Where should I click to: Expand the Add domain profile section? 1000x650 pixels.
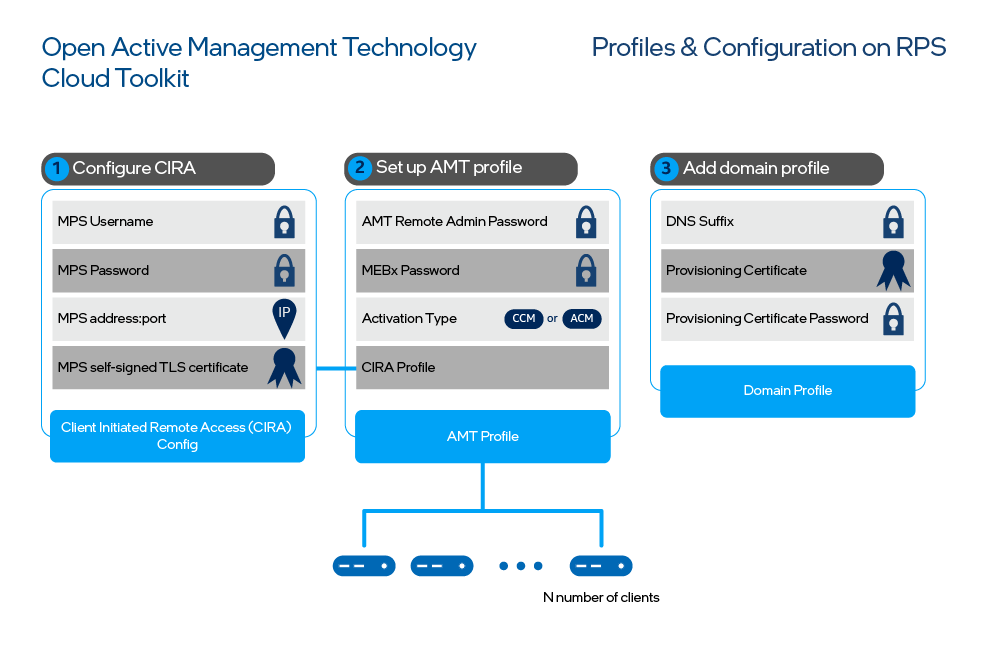coord(766,169)
